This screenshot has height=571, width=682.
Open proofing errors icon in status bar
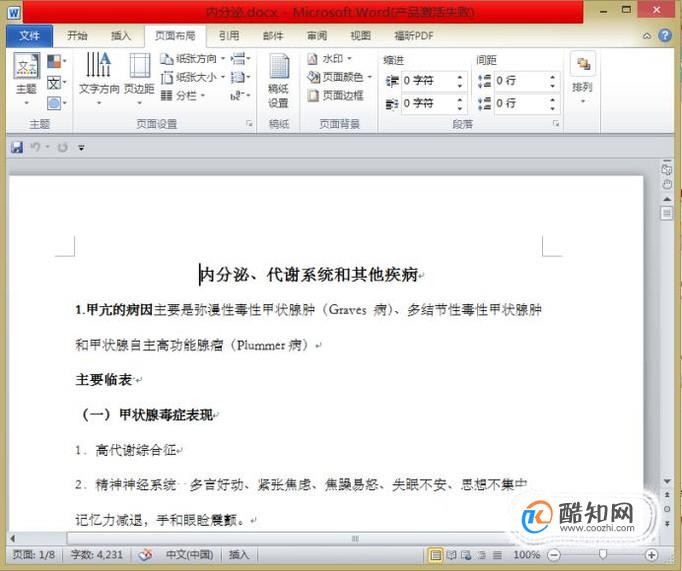(x=146, y=555)
